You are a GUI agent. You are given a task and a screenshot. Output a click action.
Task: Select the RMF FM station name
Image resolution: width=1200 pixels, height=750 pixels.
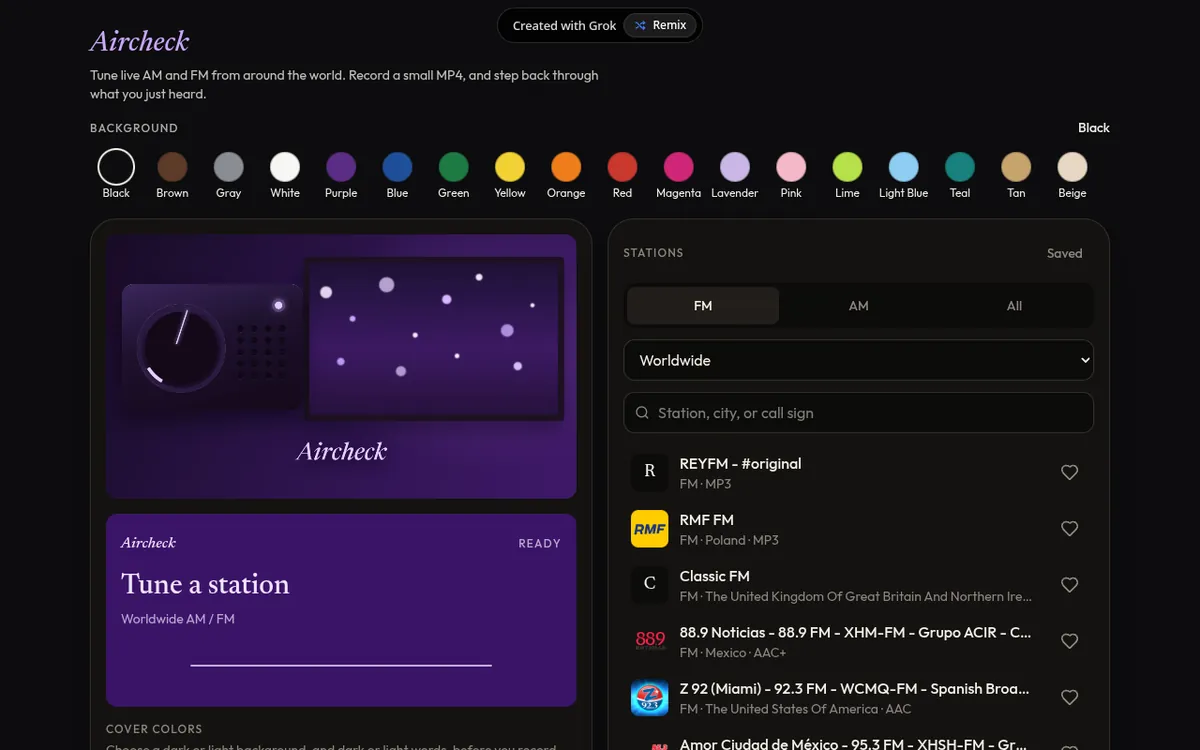(707, 520)
